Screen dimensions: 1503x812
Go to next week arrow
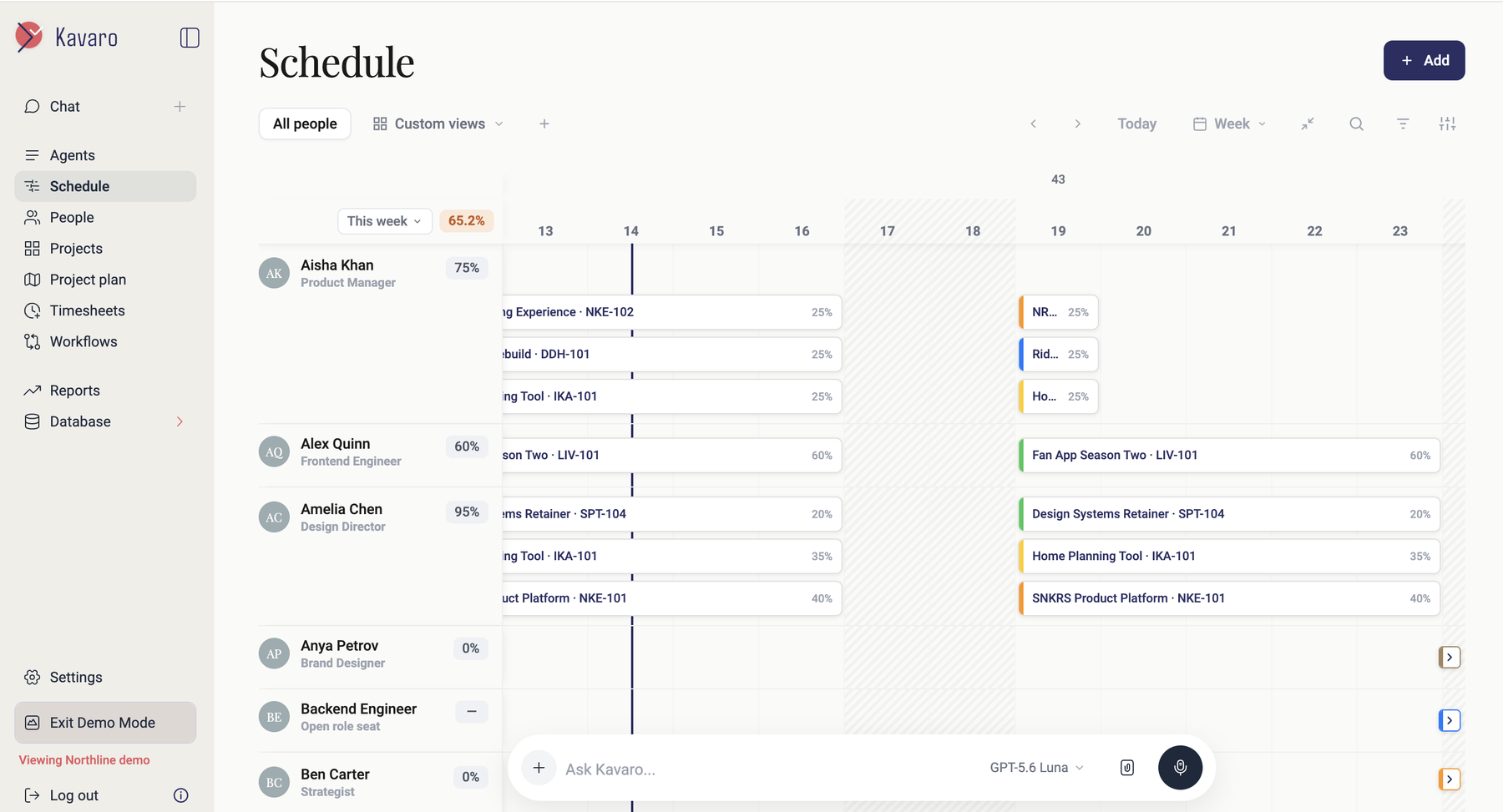coord(1077,124)
